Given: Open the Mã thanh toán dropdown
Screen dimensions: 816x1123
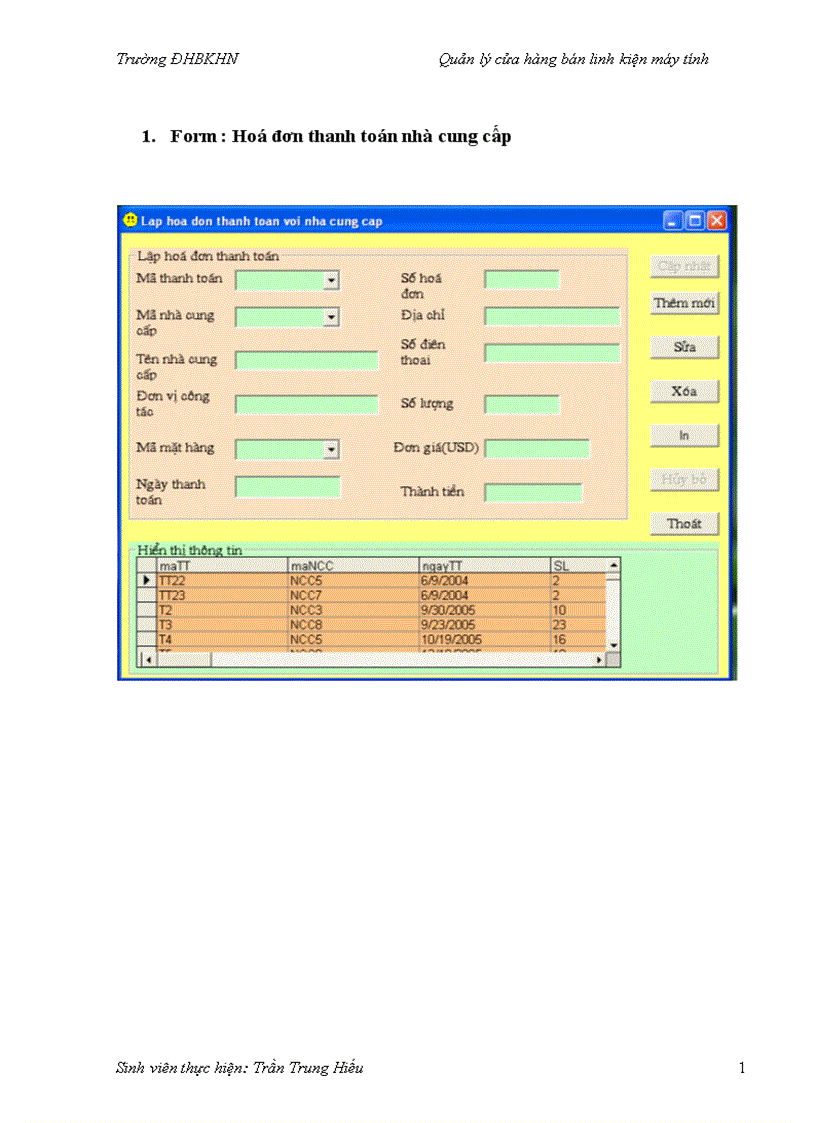Looking at the screenshot, I should pyautogui.click(x=331, y=280).
